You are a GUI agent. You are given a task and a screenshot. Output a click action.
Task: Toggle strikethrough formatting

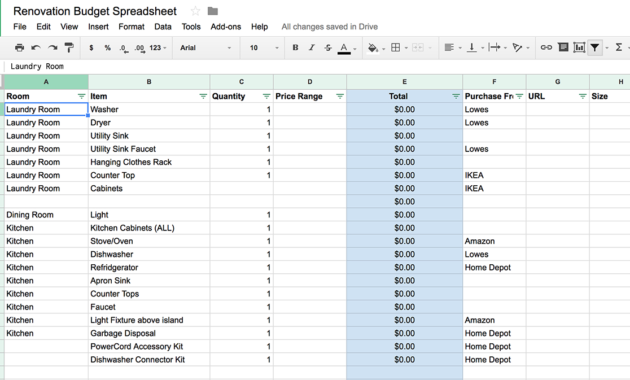click(328, 47)
